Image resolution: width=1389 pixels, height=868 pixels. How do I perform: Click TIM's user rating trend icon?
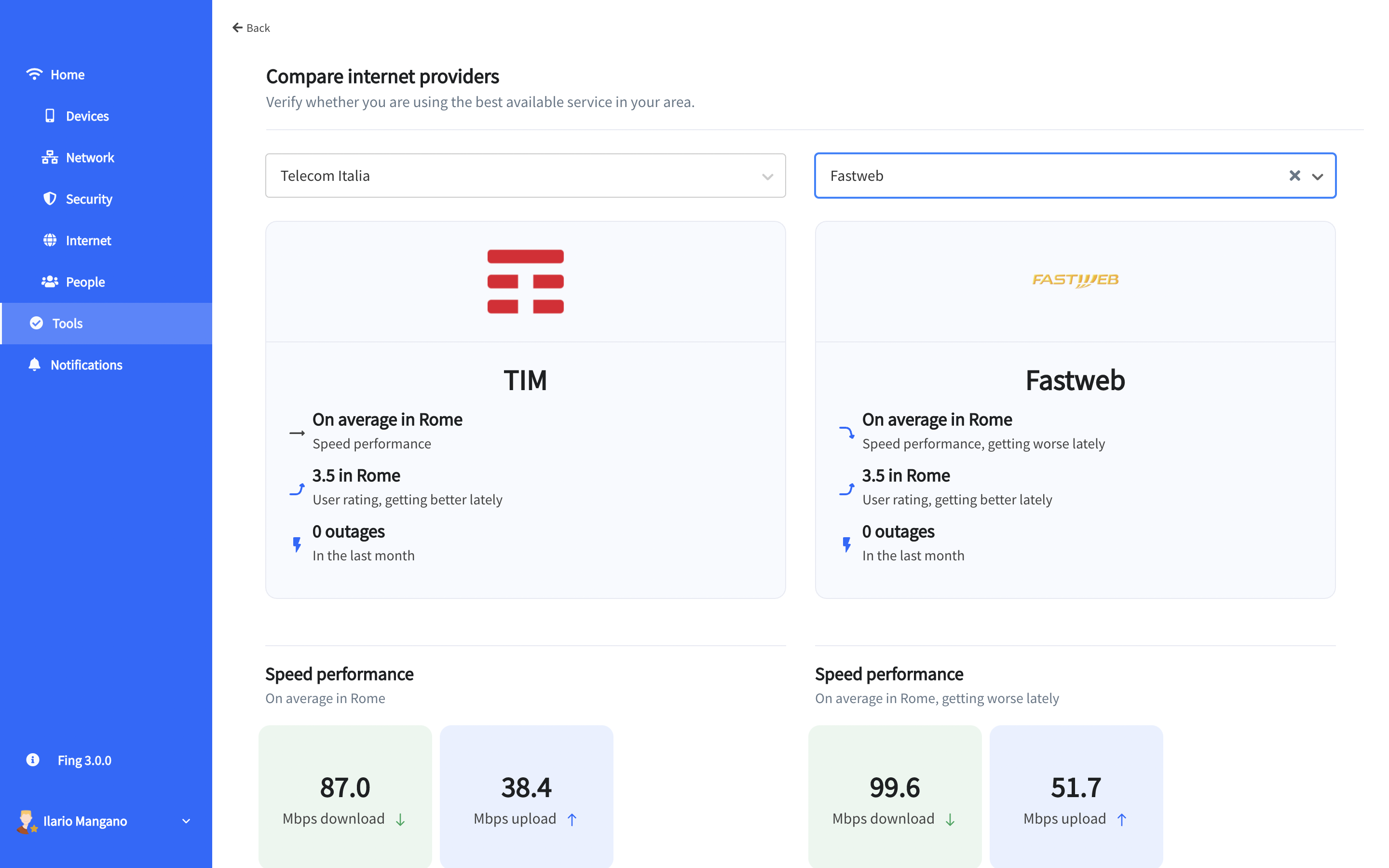pos(297,488)
